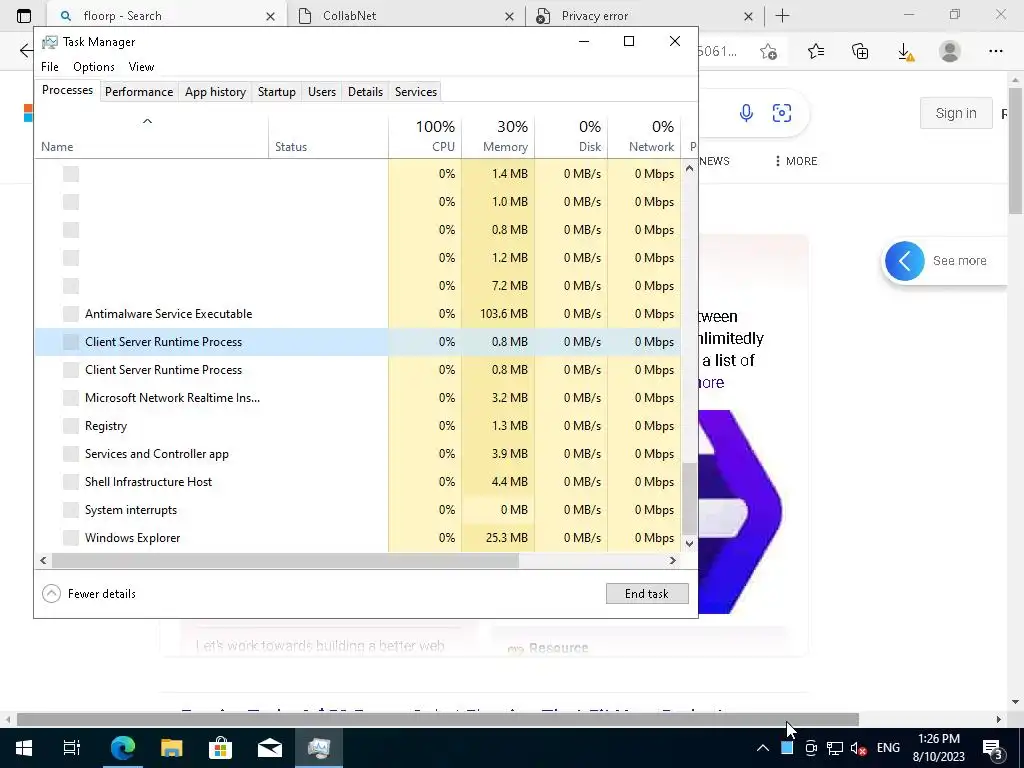Close the floorp - Search browser tab
This screenshot has height=768, width=1024.
270,16
